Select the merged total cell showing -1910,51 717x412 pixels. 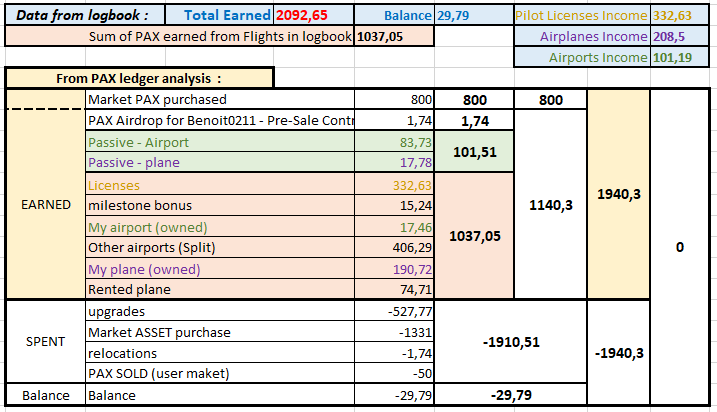[x=511, y=341]
